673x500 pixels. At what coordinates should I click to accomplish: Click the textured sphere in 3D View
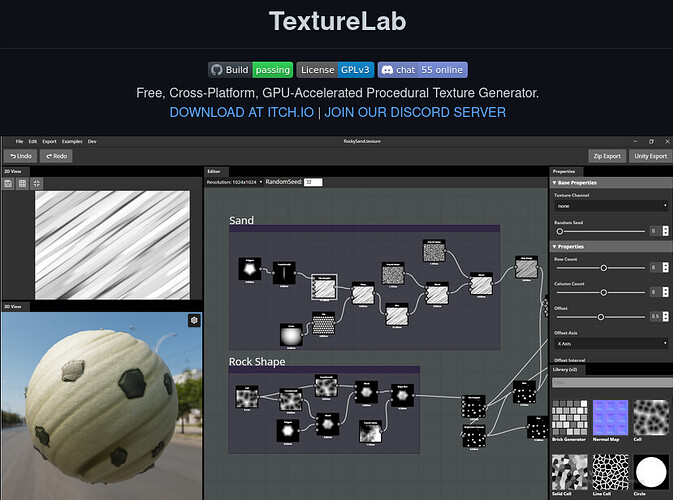(102, 406)
